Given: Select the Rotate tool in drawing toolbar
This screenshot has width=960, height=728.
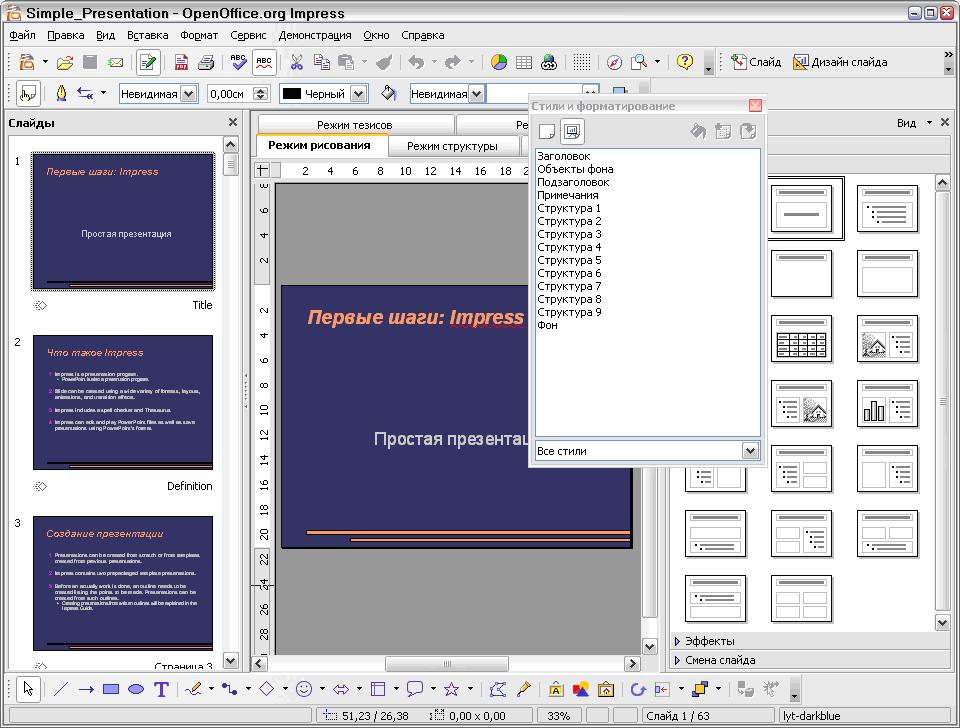Looking at the screenshot, I should pos(637,689).
